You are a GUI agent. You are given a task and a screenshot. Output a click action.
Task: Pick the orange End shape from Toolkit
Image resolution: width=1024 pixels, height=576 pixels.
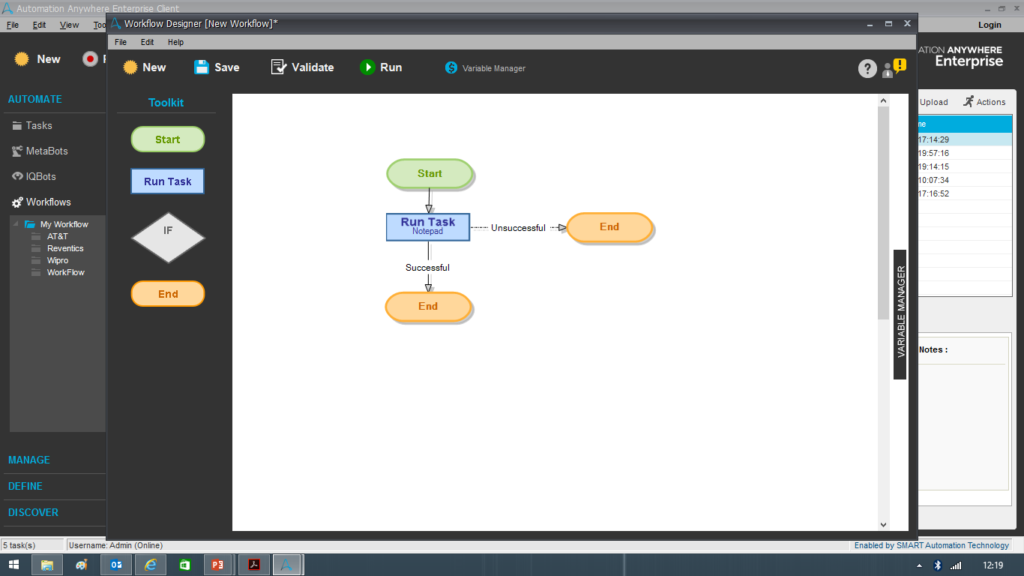[x=168, y=294]
